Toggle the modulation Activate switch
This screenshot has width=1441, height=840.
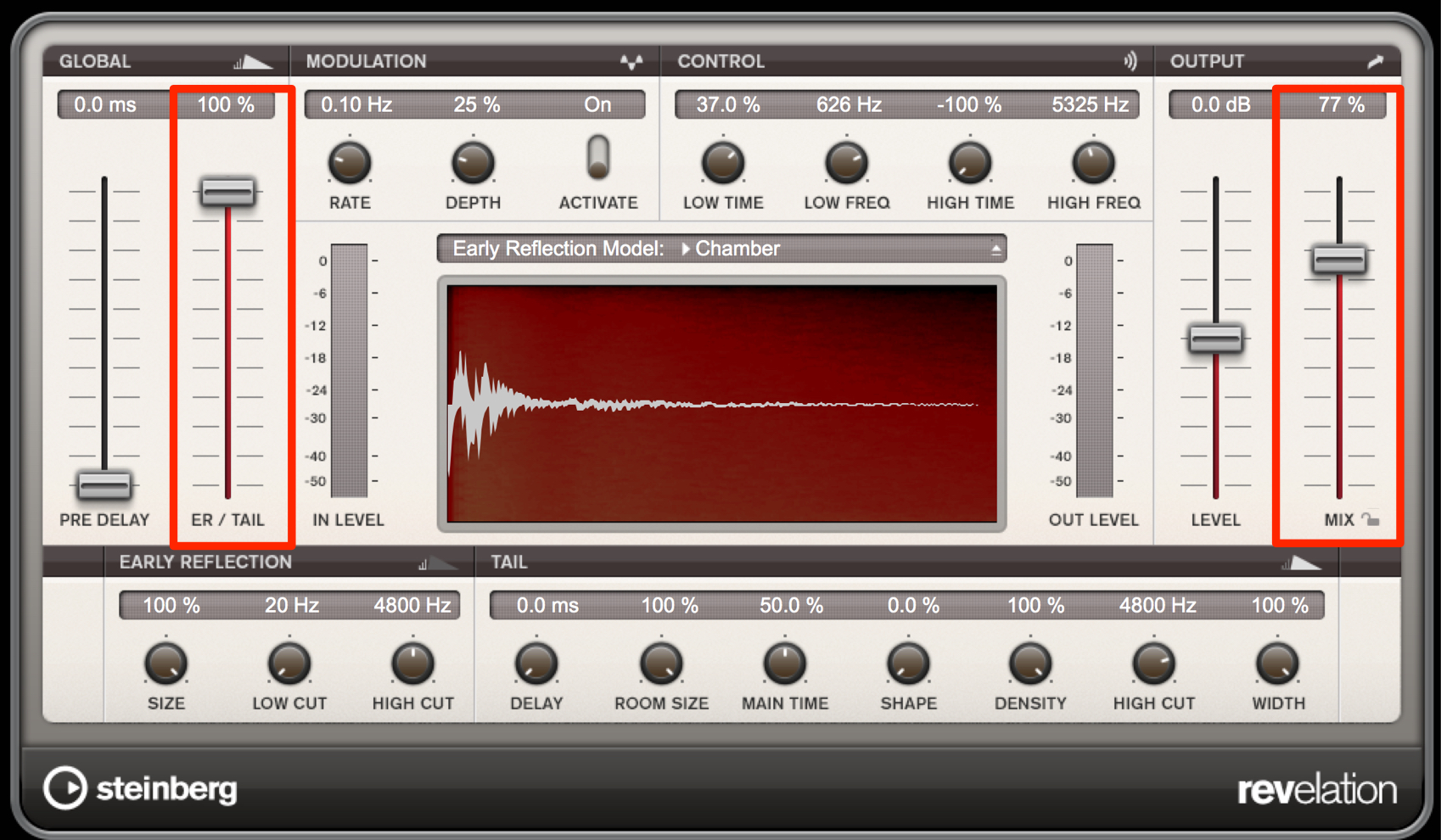(598, 157)
